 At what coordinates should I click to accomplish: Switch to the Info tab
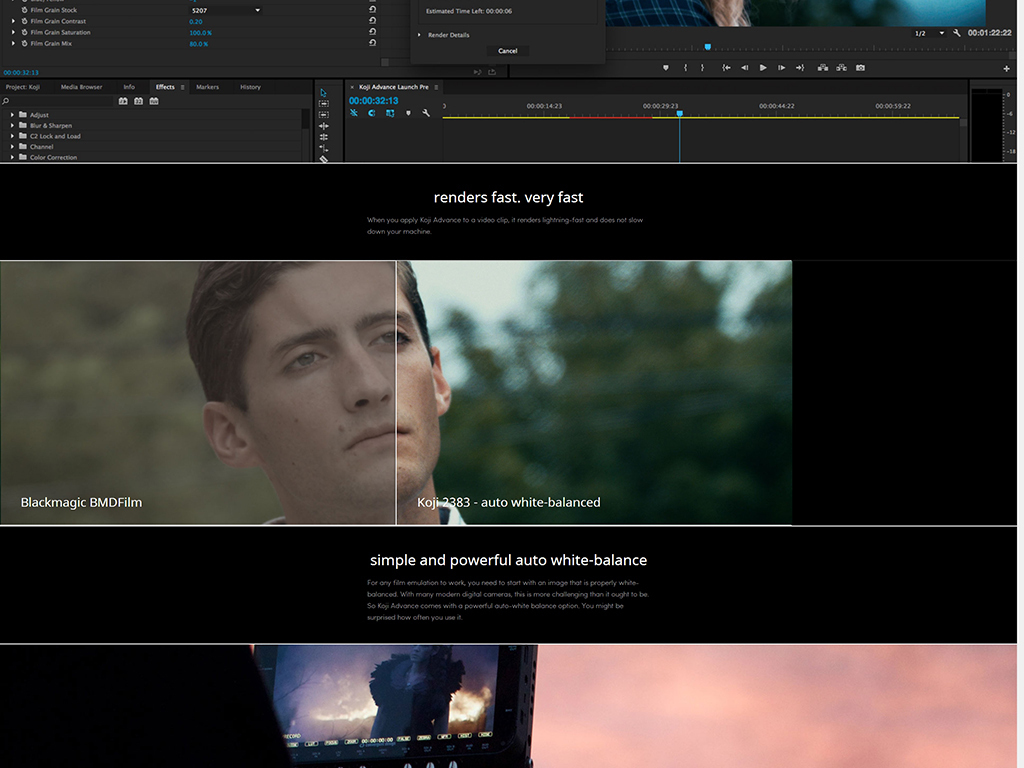click(x=129, y=87)
